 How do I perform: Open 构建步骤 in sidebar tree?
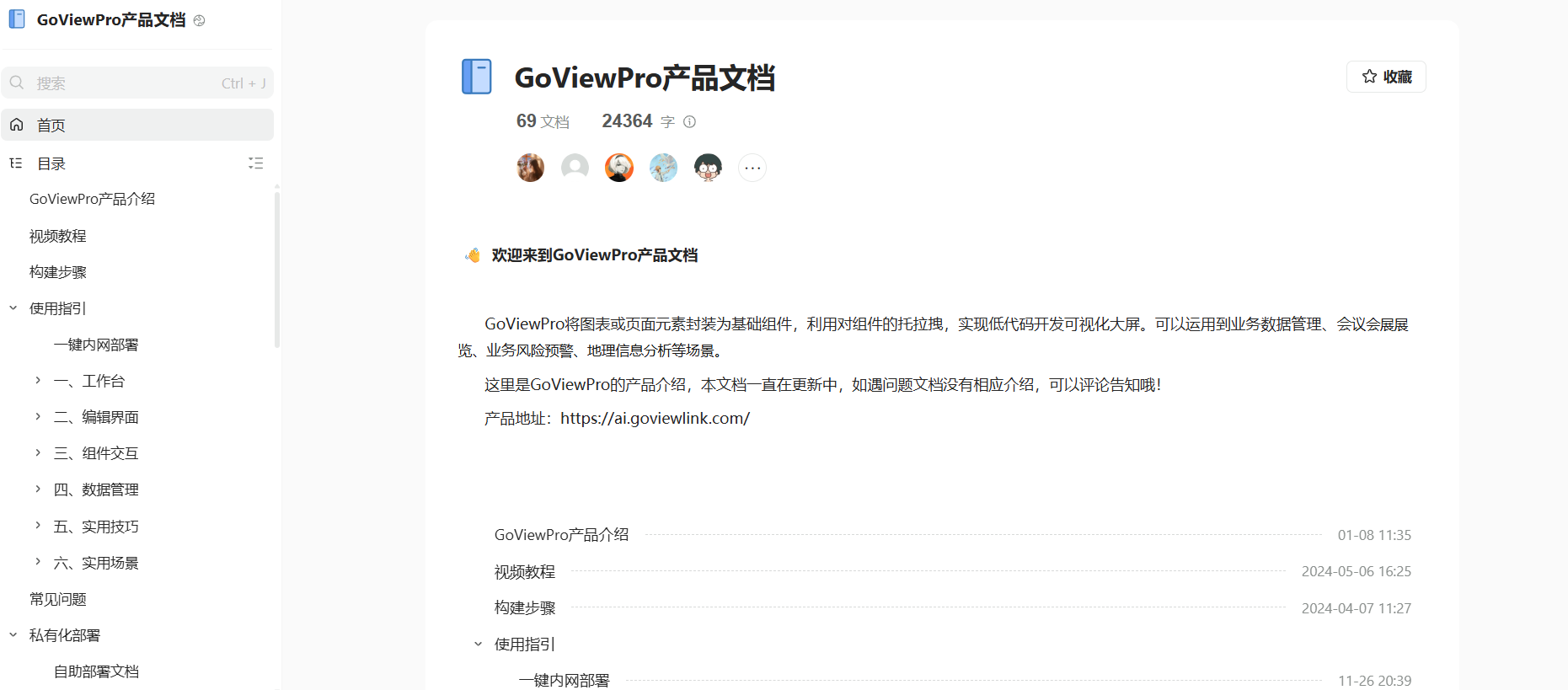point(58,272)
